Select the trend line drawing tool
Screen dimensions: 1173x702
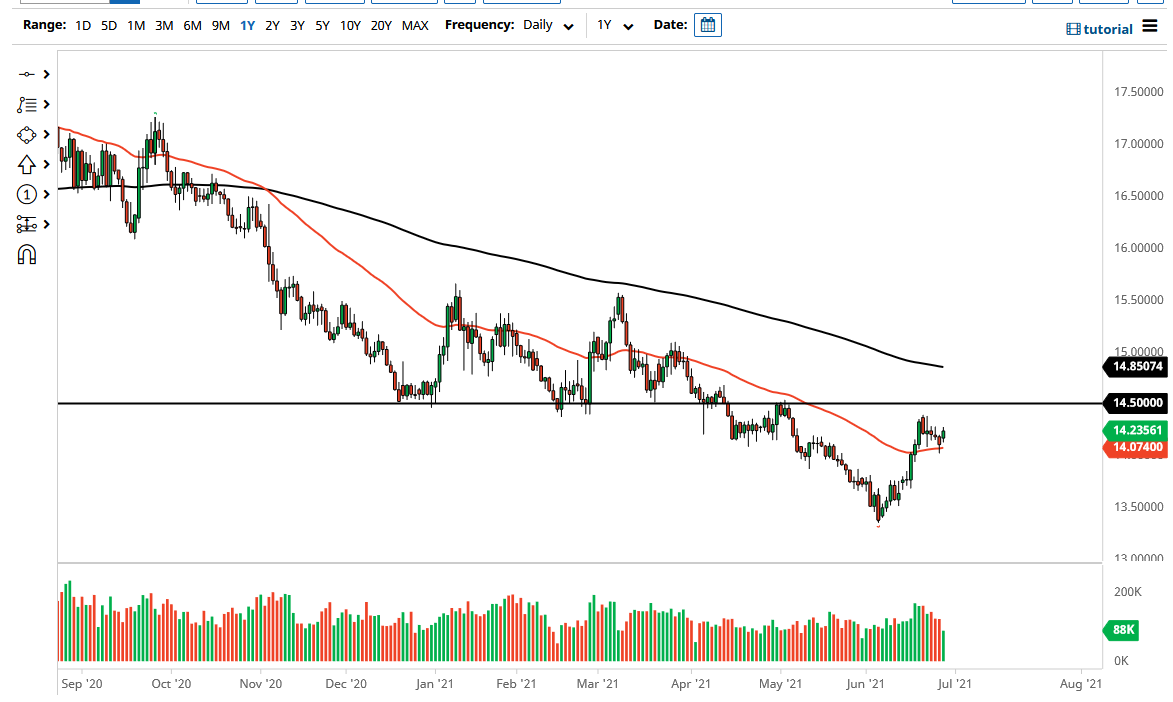tap(27, 74)
